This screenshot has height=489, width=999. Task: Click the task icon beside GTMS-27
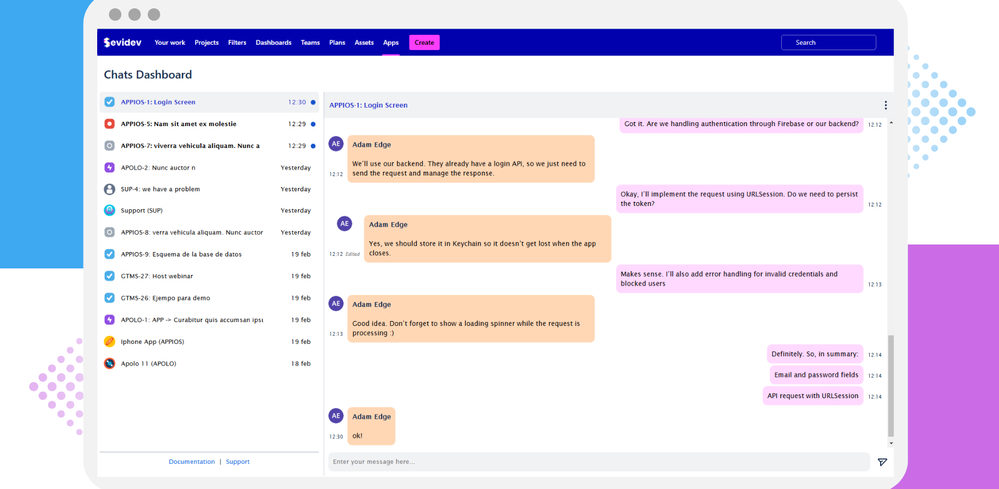[109, 276]
